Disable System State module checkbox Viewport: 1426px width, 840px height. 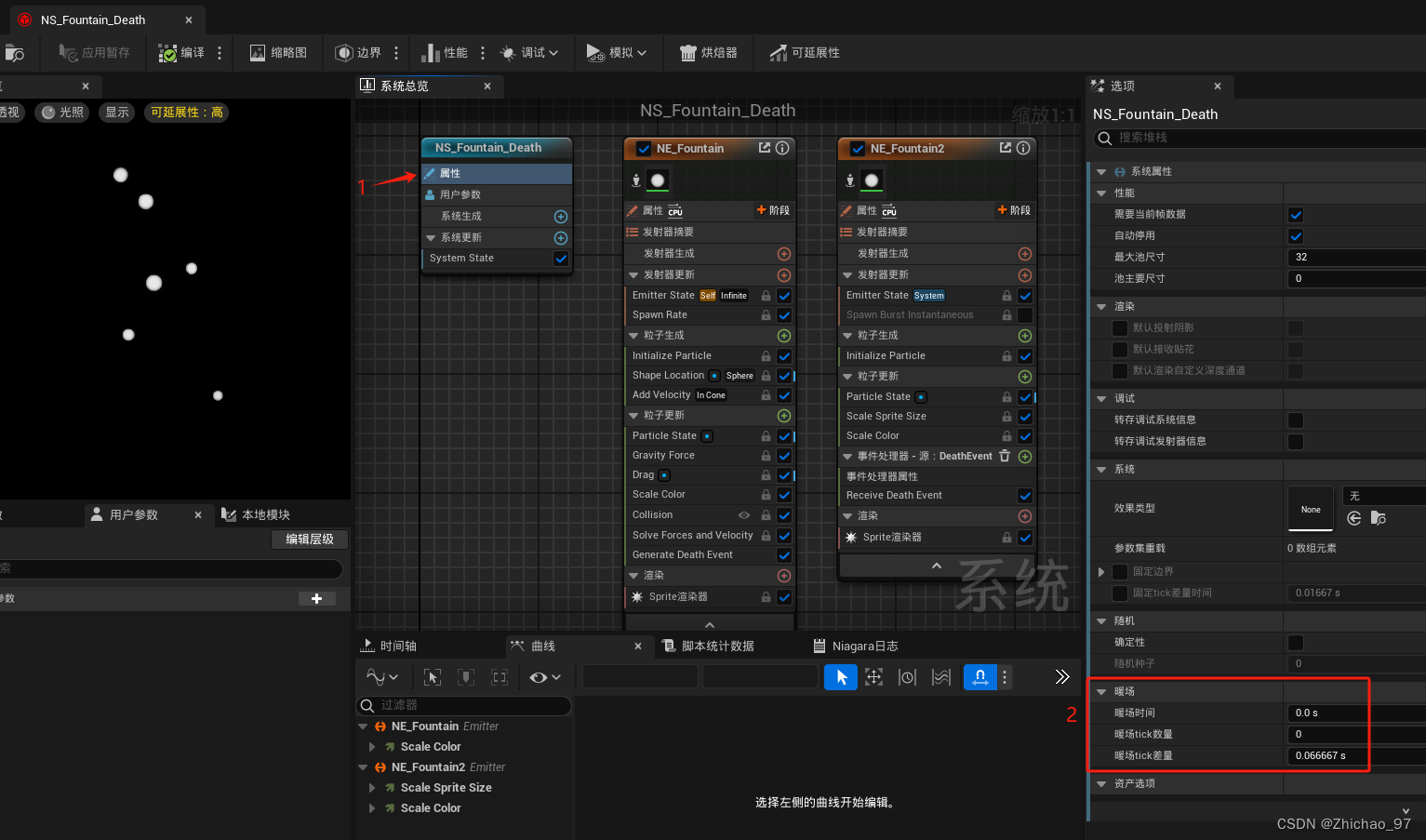[561, 259]
